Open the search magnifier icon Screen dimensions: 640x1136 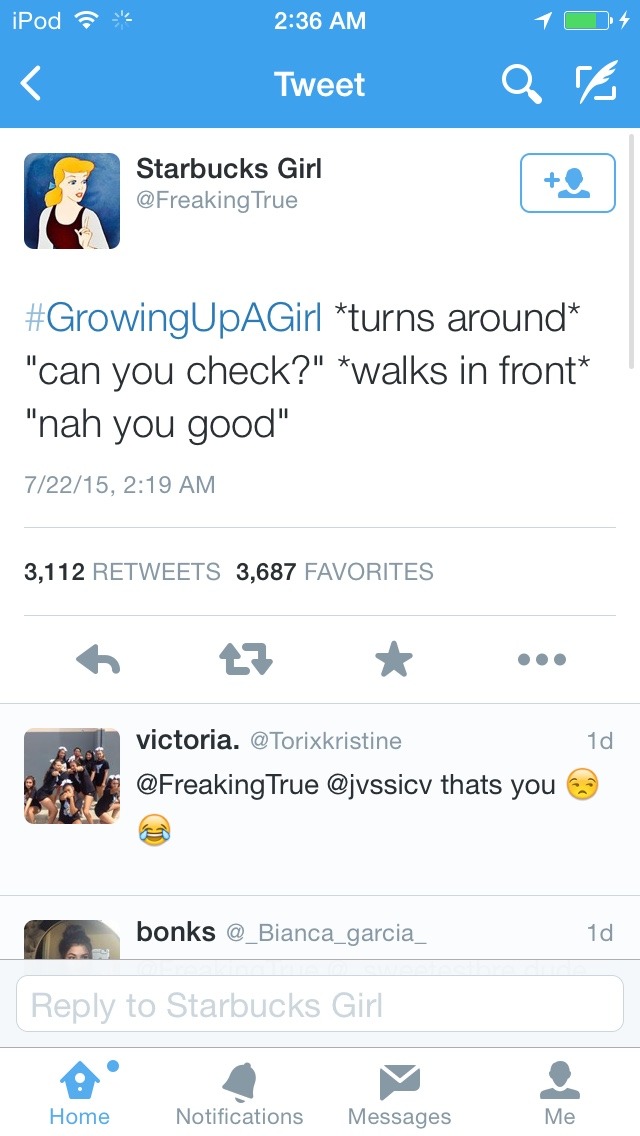click(x=522, y=83)
